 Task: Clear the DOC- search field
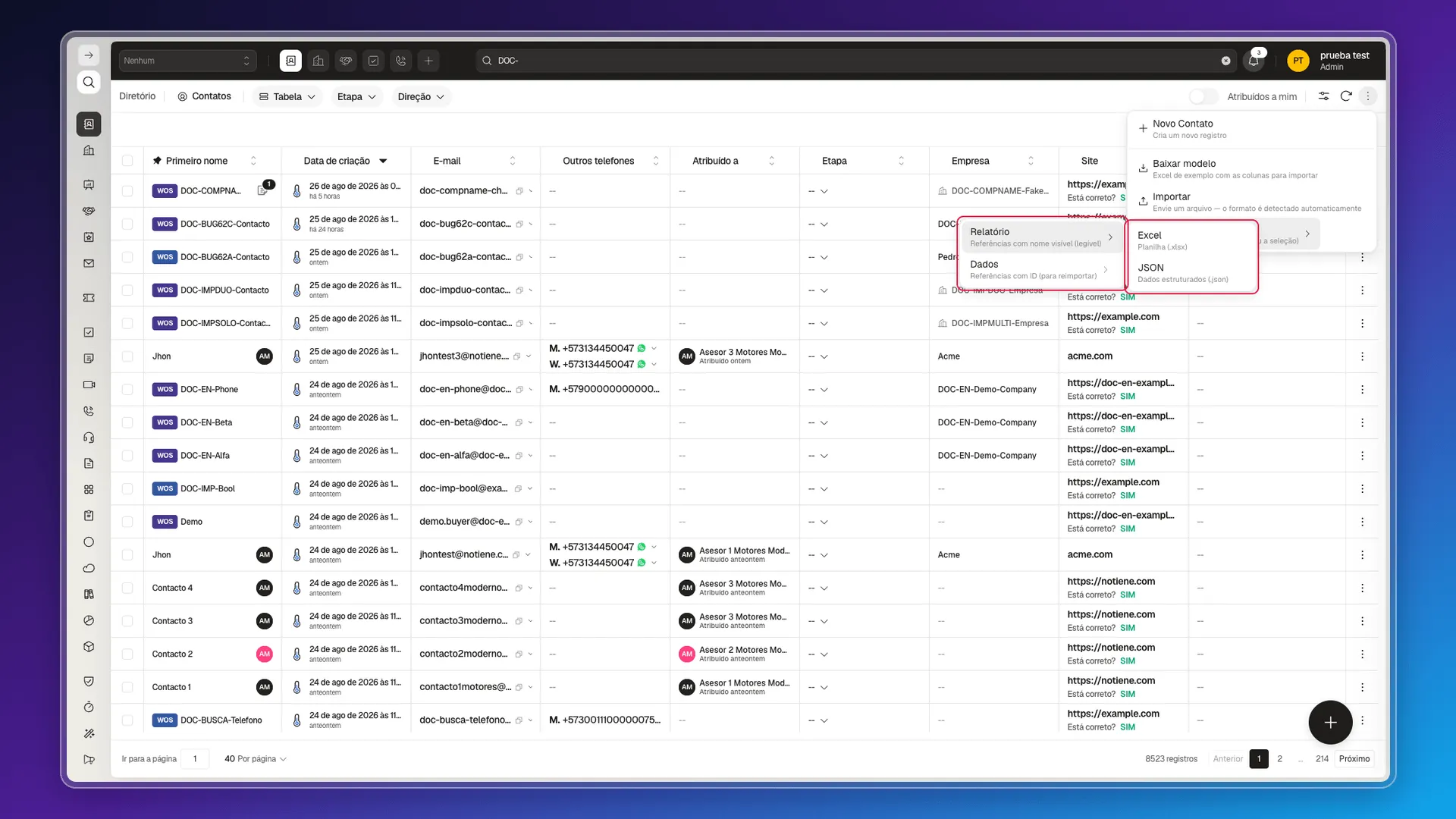tap(1225, 61)
